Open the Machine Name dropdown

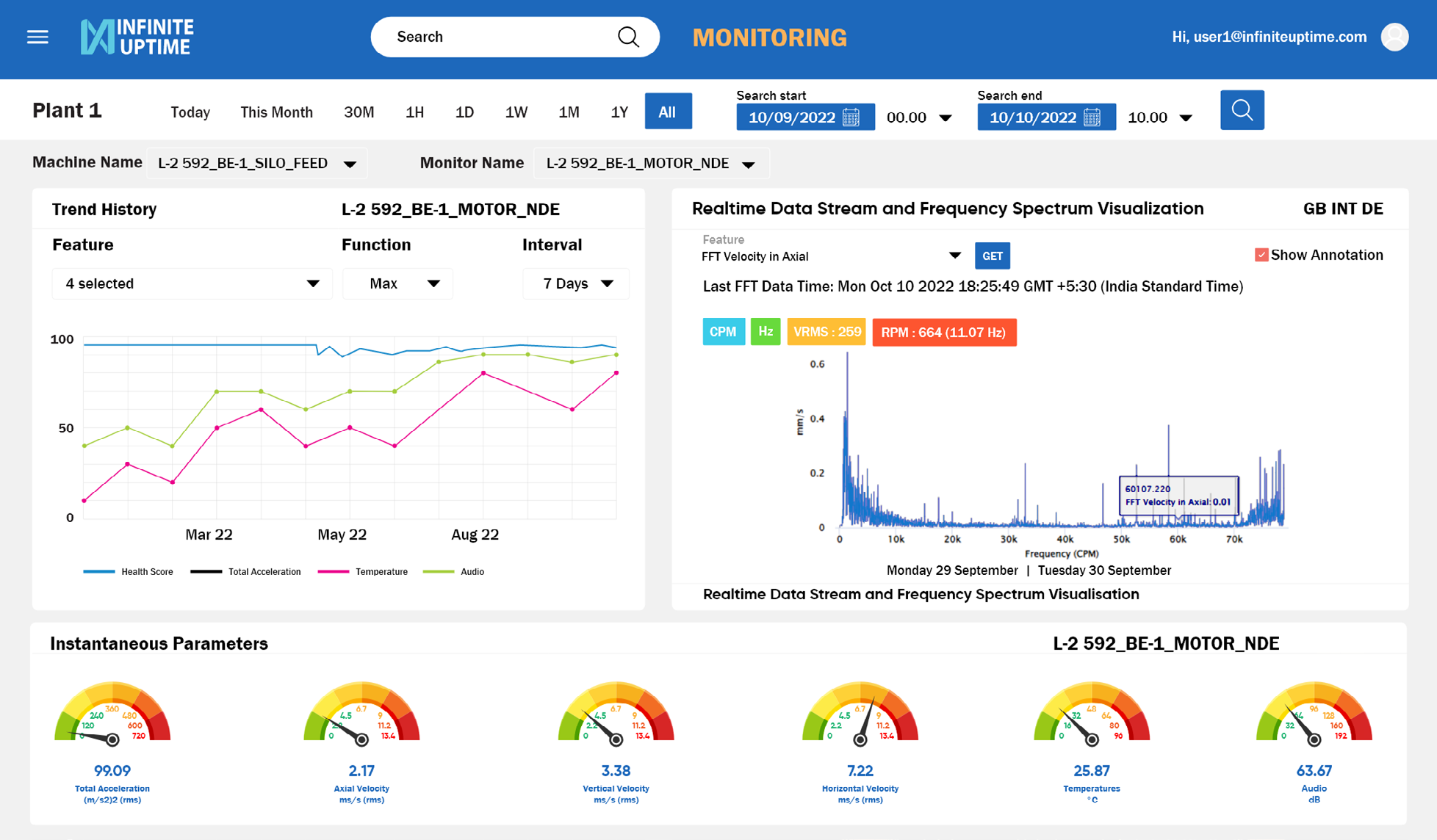coord(257,163)
